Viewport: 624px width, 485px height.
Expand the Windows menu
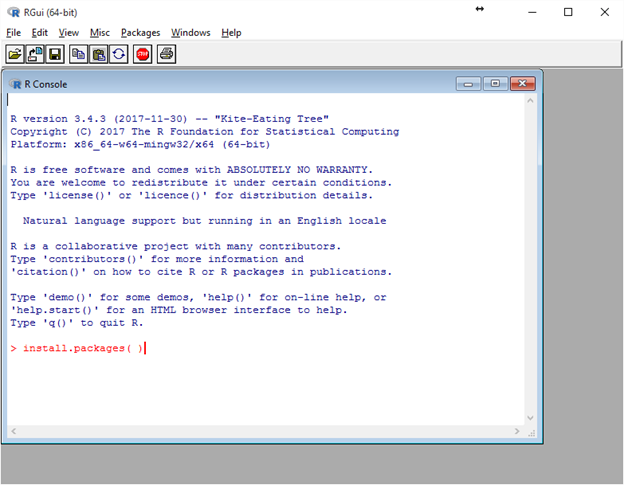190,32
